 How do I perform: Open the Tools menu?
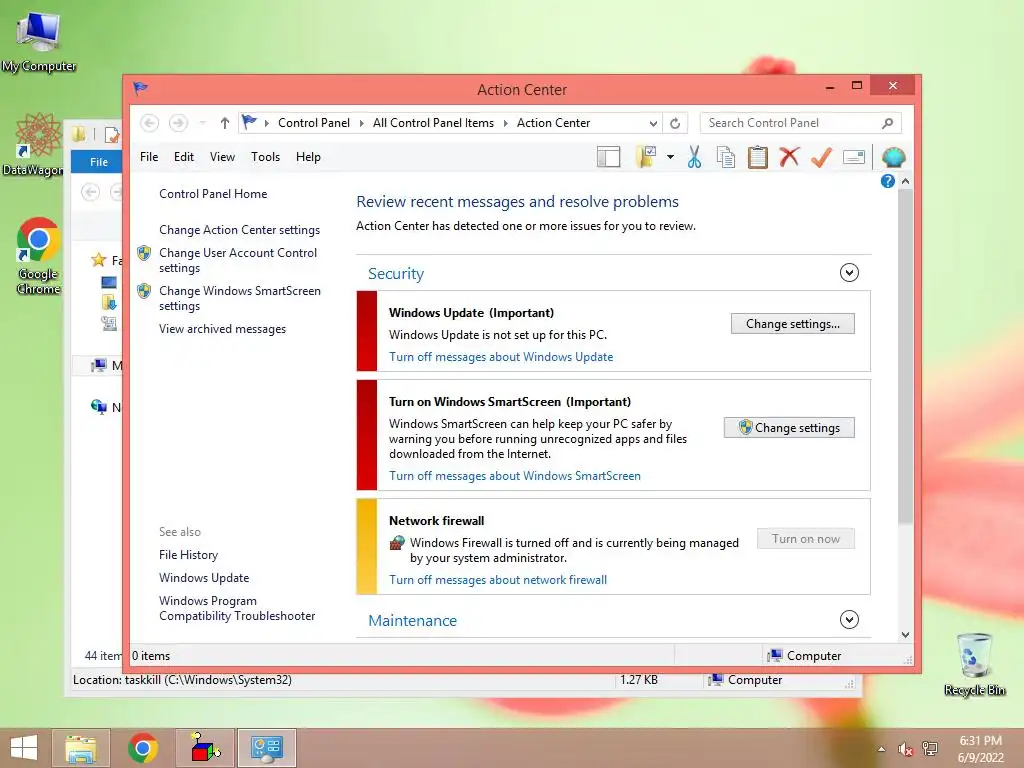pos(265,157)
